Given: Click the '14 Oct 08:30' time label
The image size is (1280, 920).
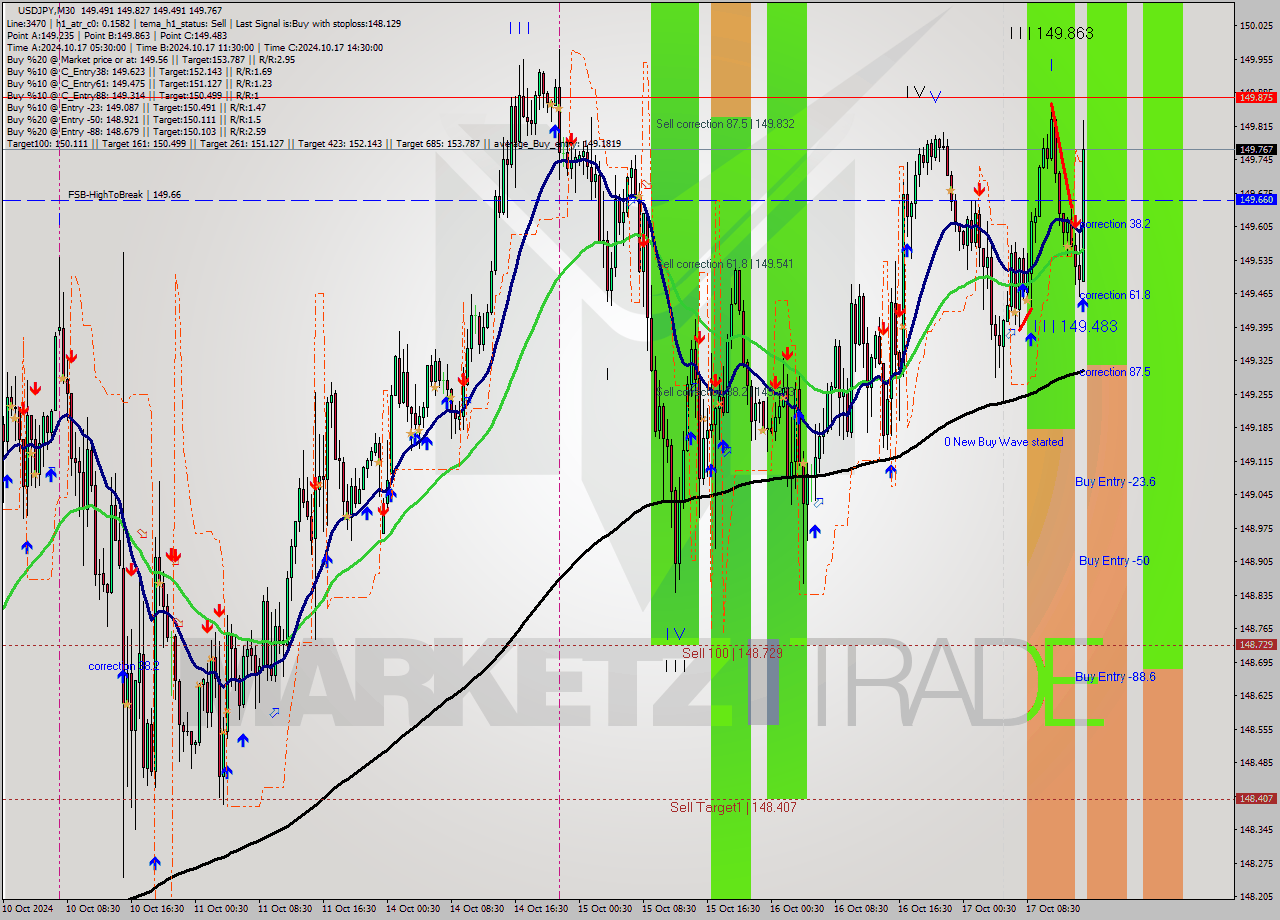Looking at the screenshot, I should point(477,909).
